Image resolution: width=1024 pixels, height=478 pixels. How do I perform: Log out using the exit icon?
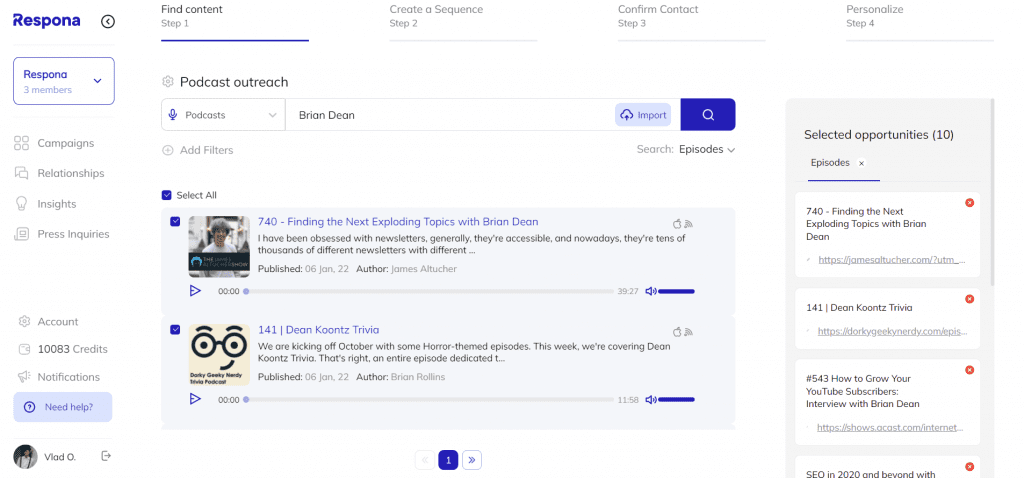[106, 456]
